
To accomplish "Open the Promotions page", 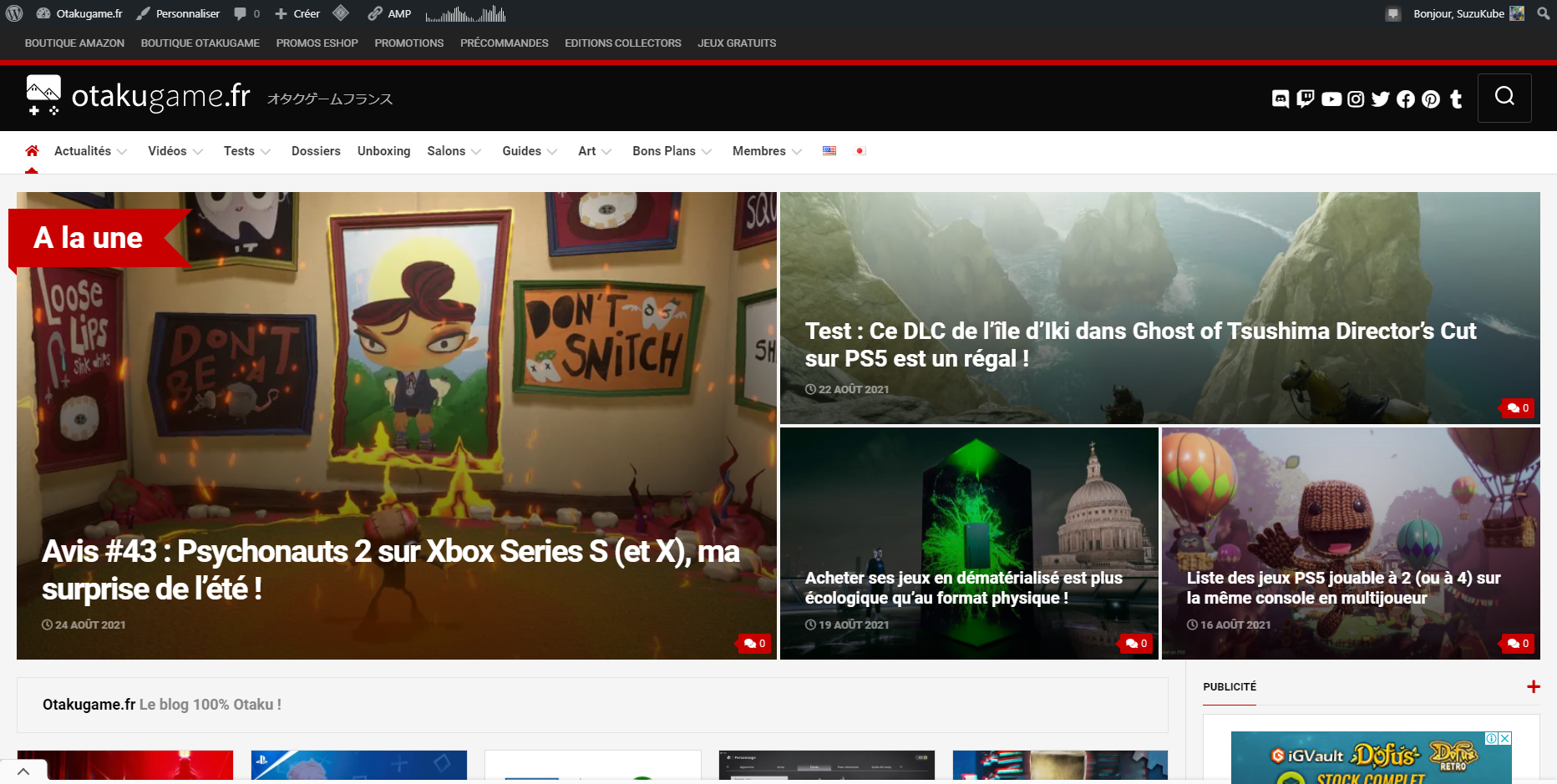I will point(409,43).
